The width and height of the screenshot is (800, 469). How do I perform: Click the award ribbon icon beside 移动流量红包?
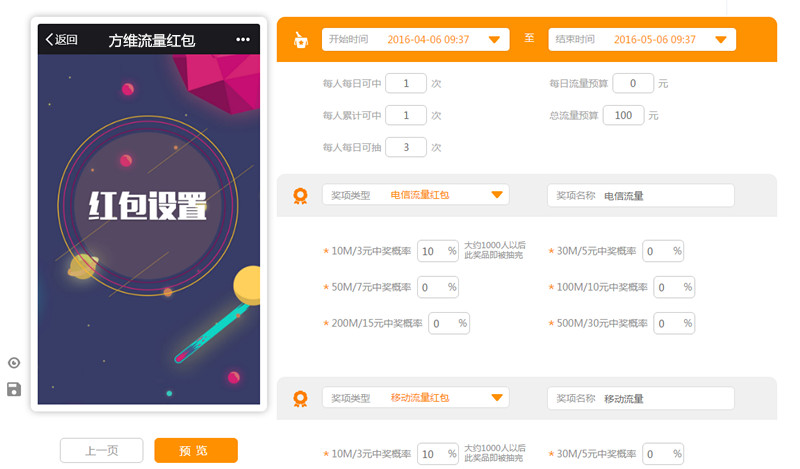coord(300,398)
